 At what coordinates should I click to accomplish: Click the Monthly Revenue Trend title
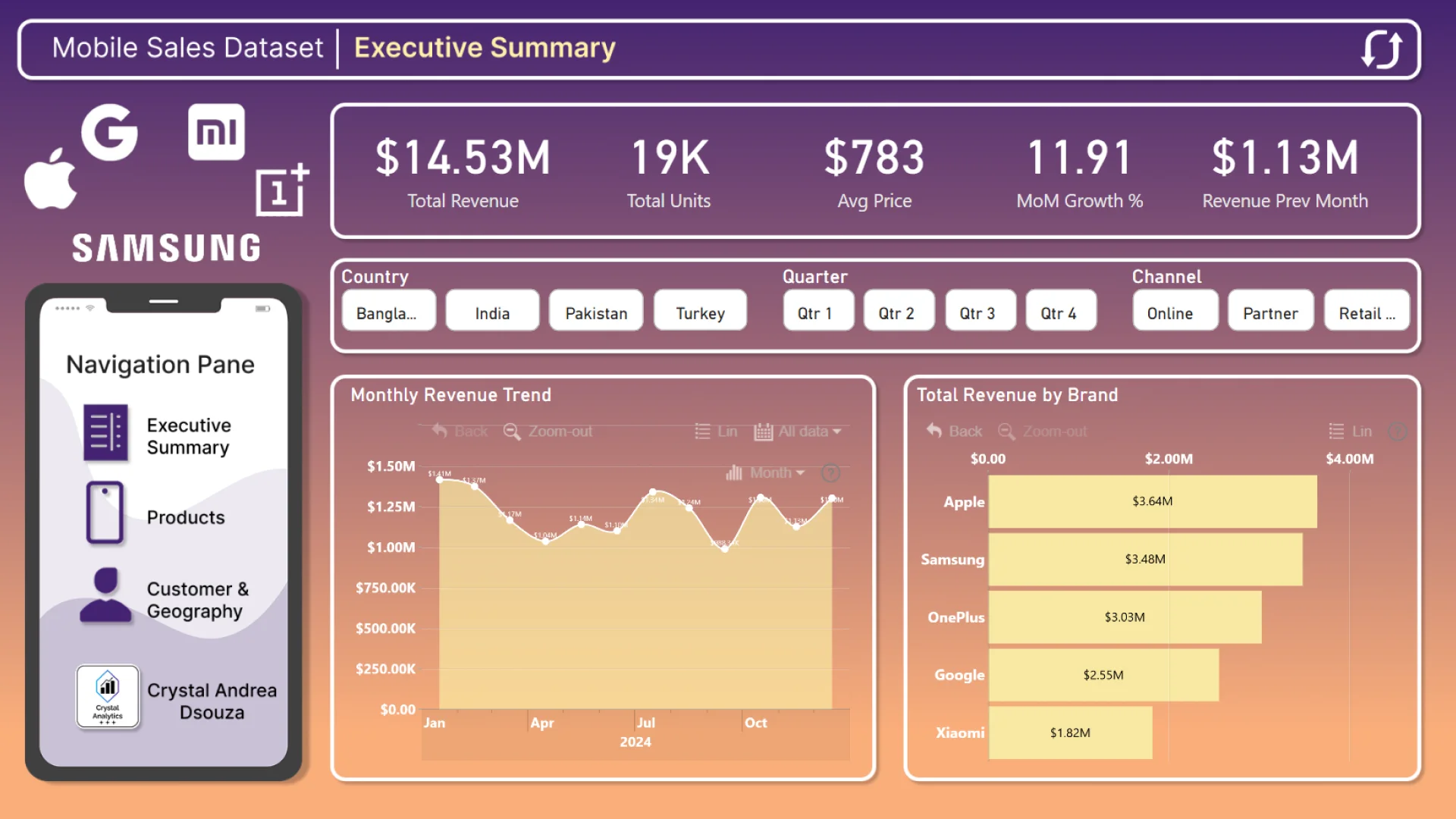pyautogui.click(x=450, y=395)
